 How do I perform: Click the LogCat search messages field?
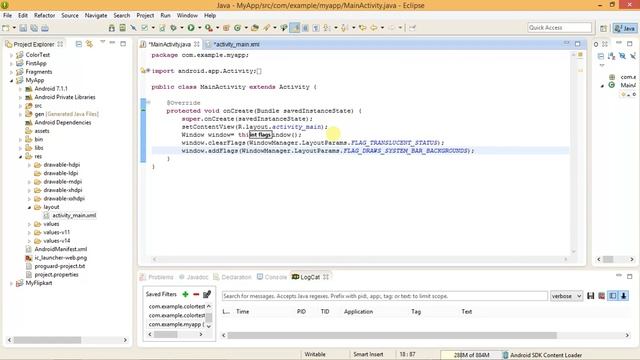(384, 296)
